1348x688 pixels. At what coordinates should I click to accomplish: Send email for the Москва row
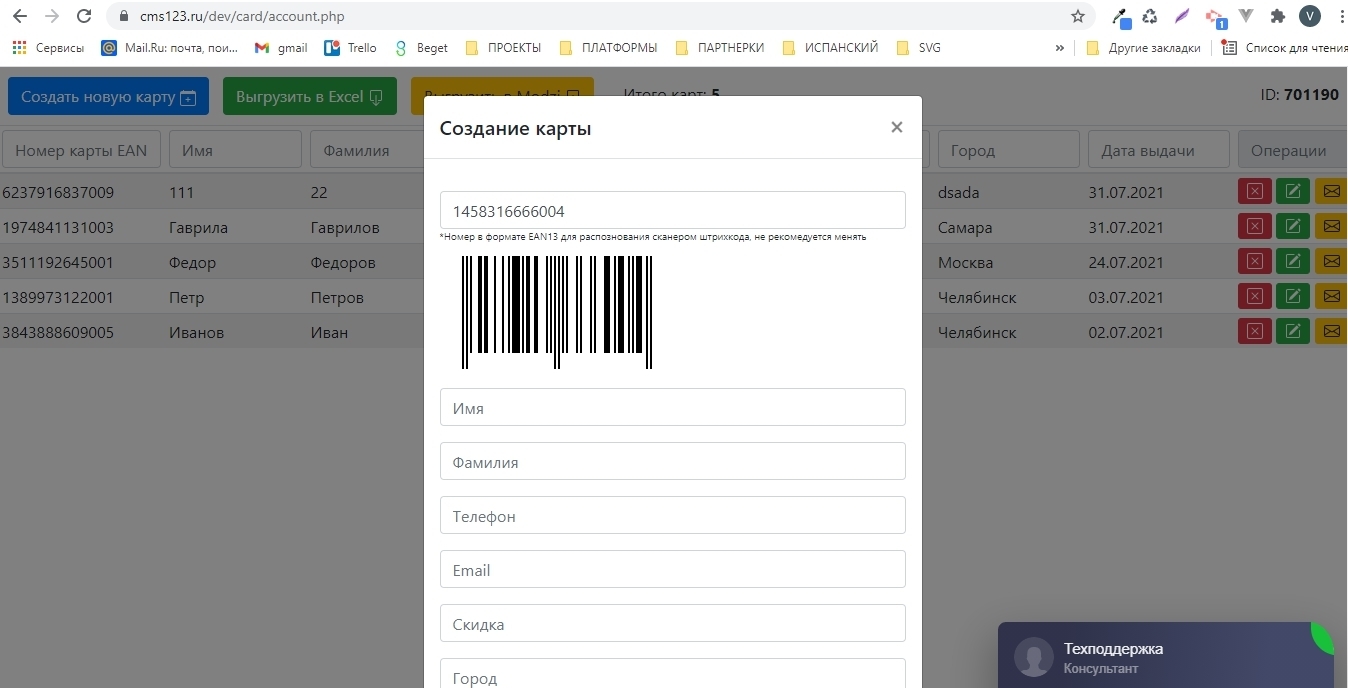[x=1331, y=261]
